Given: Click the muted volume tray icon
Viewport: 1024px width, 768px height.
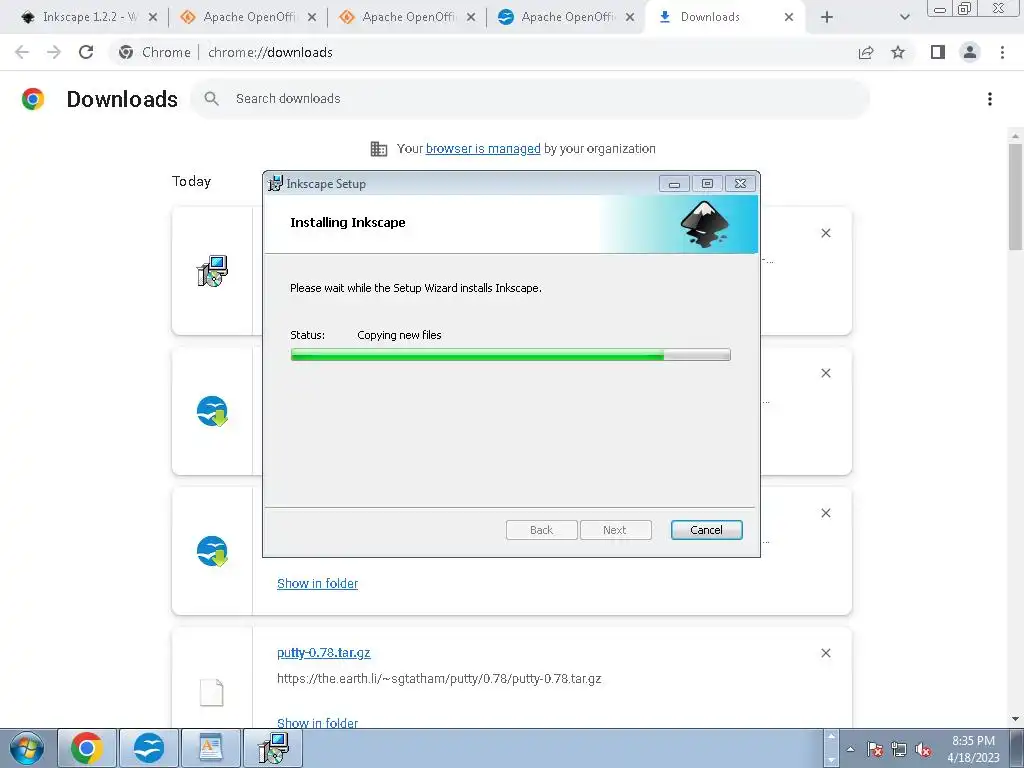Looking at the screenshot, I should point(923,749).
